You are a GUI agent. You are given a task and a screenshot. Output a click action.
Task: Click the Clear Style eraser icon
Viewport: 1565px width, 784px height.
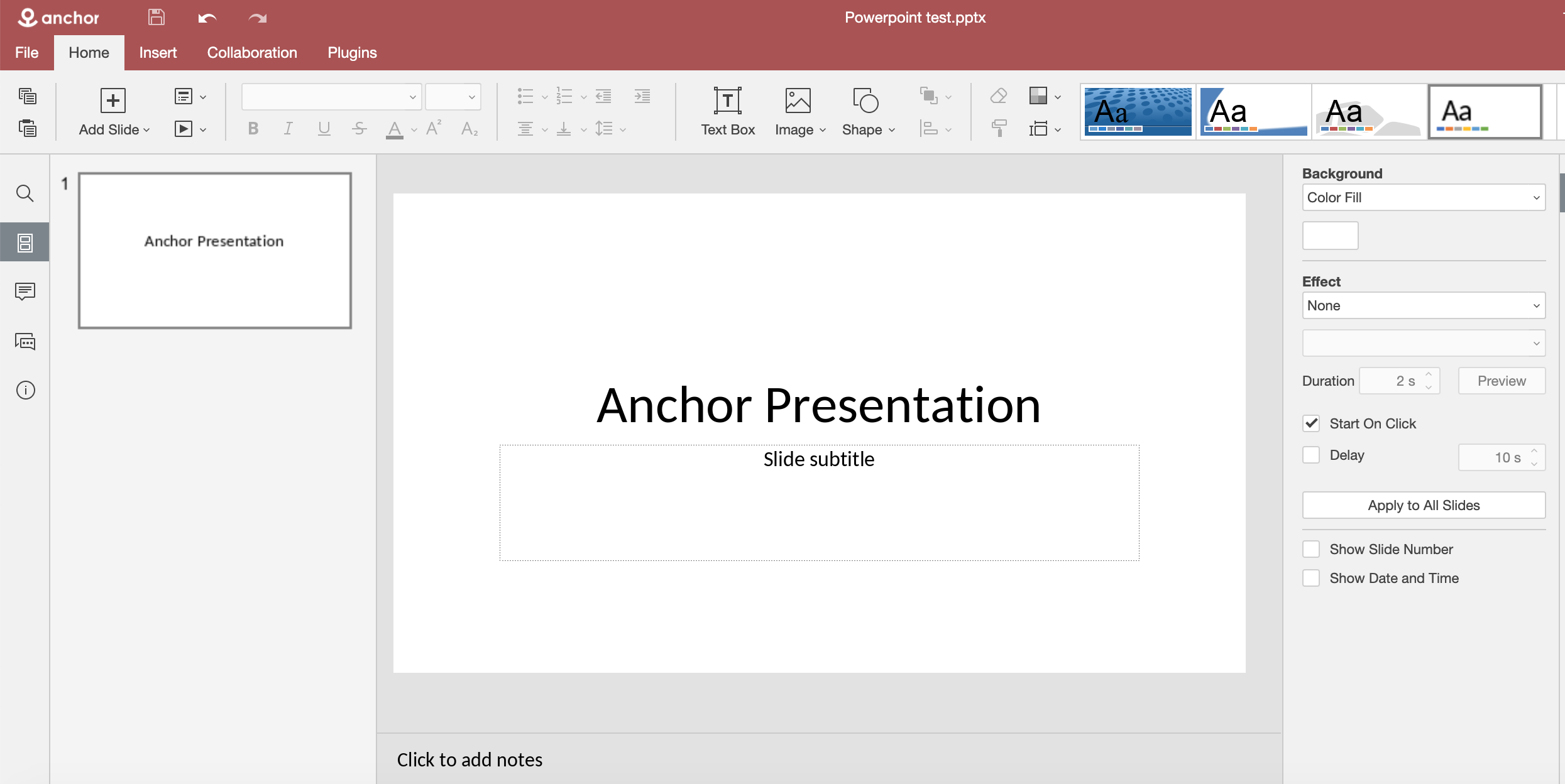[998, 96]
